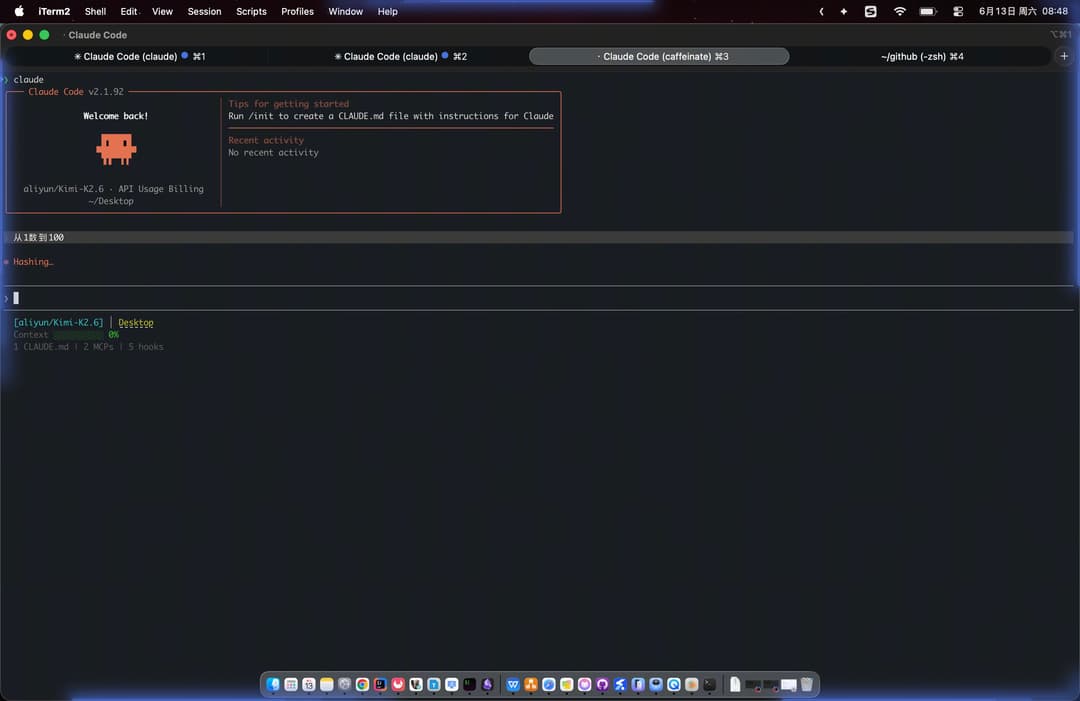Click the 1 CLAUDE.md | 2 MCPs | 5 hooks line

tap(88, 346)
